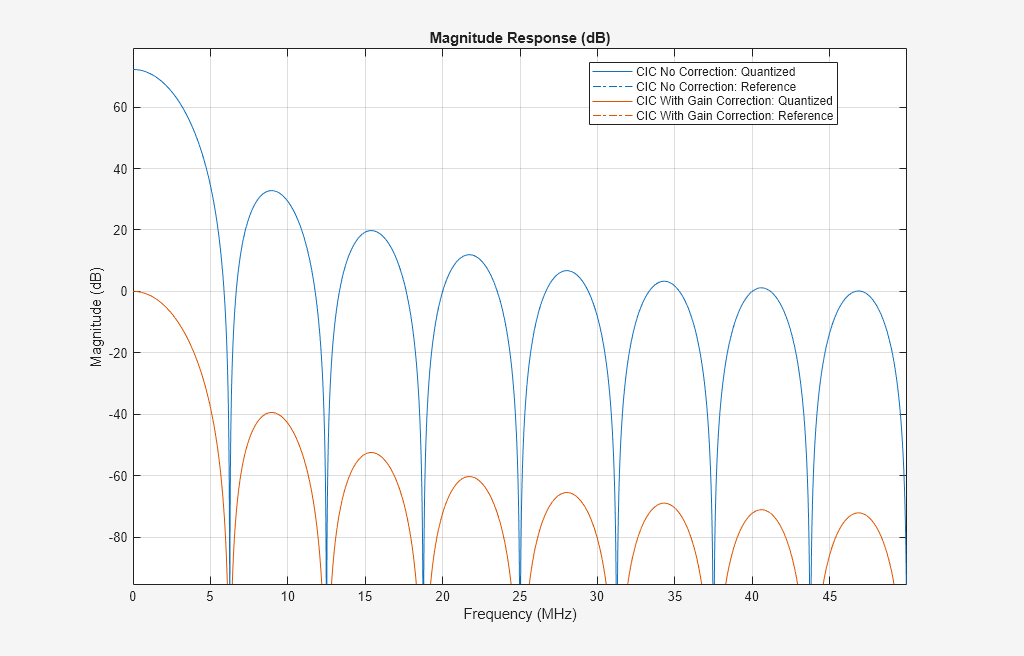This screenshot has height=656, width=1024.
Task: Select legend entry 'CIC No Correction: Reference'
Action: click(715, 87)
